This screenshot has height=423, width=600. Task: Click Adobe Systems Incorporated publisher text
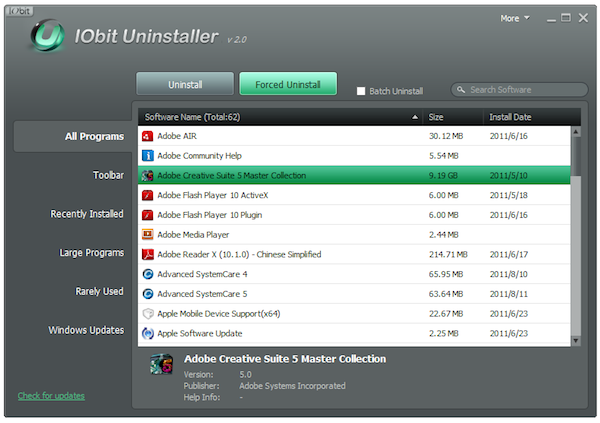[292, 386]
